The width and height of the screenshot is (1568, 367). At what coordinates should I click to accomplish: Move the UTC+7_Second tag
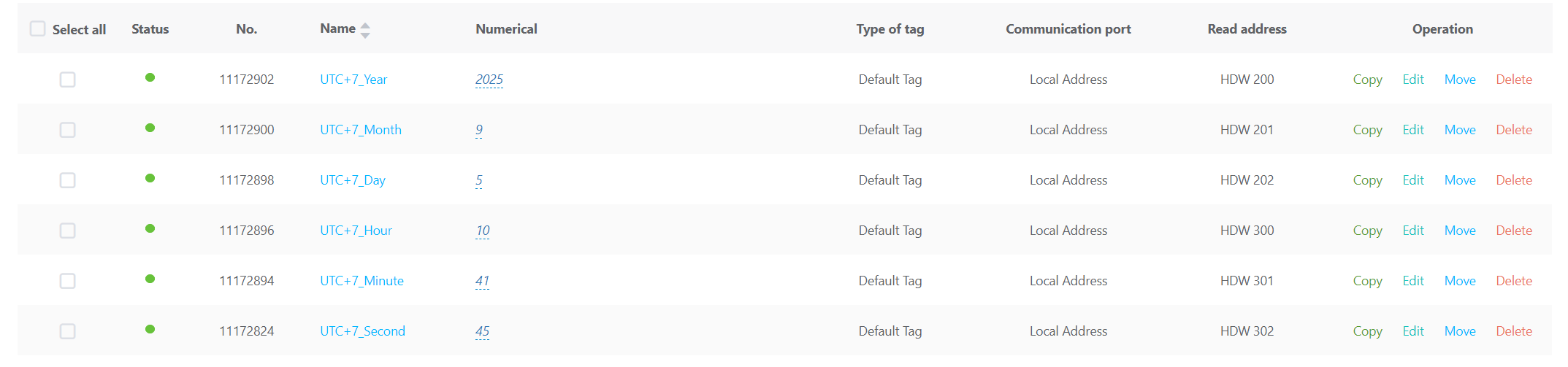pos(1460,331)
